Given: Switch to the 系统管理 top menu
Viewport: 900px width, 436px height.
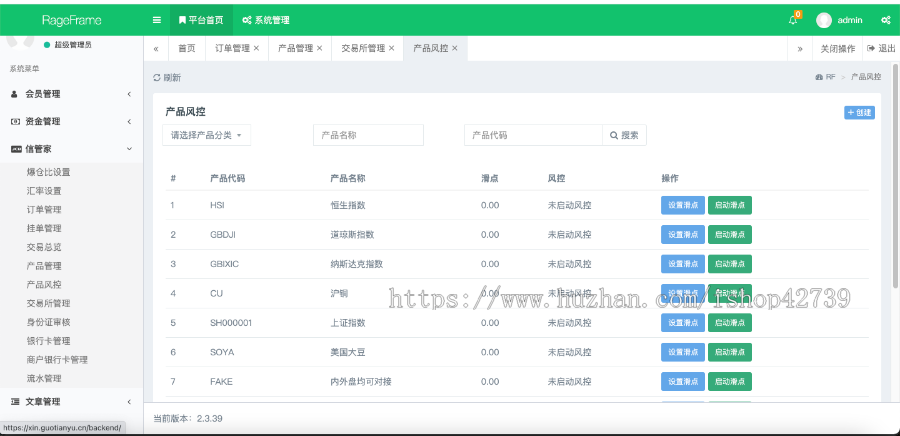Looking at the screenshot, I should [266, 20].
